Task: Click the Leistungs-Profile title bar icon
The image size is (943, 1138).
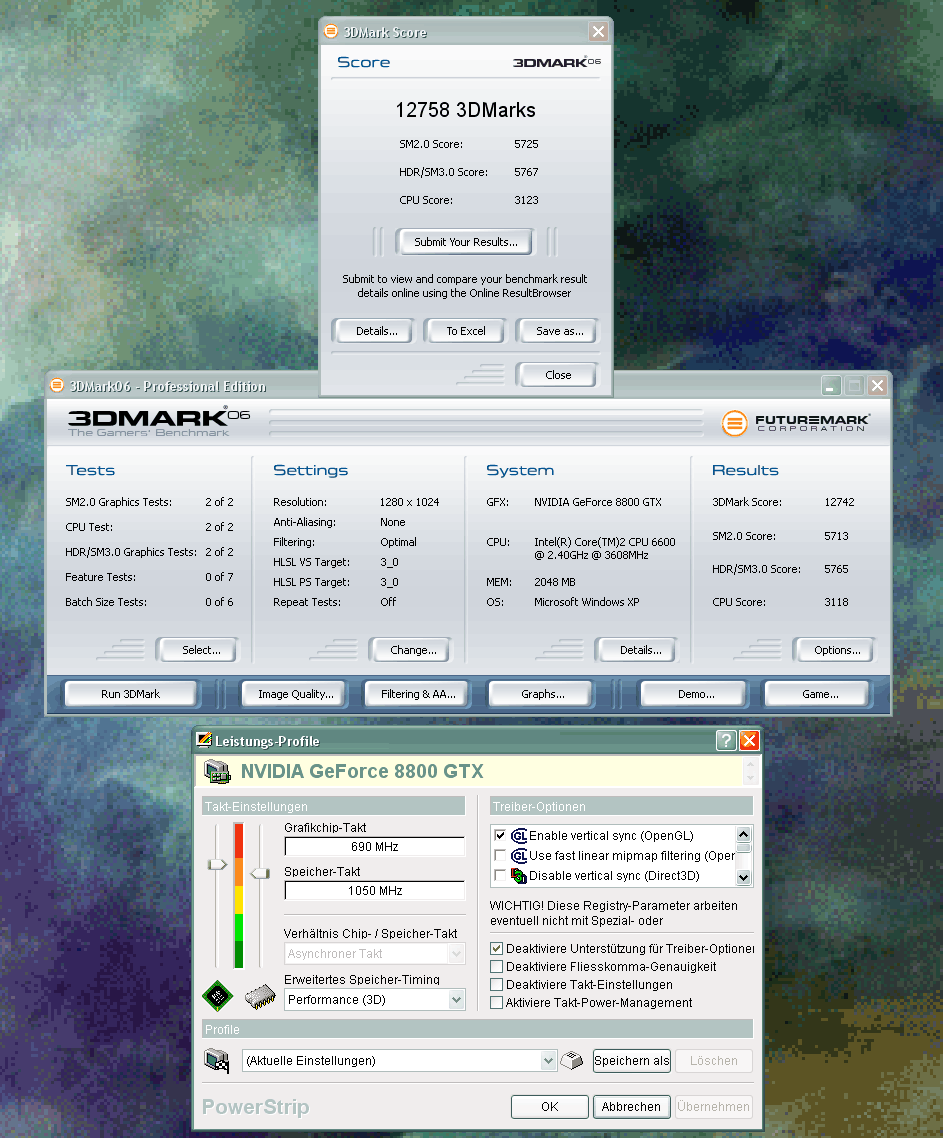Action: click(x=204, y=740)
